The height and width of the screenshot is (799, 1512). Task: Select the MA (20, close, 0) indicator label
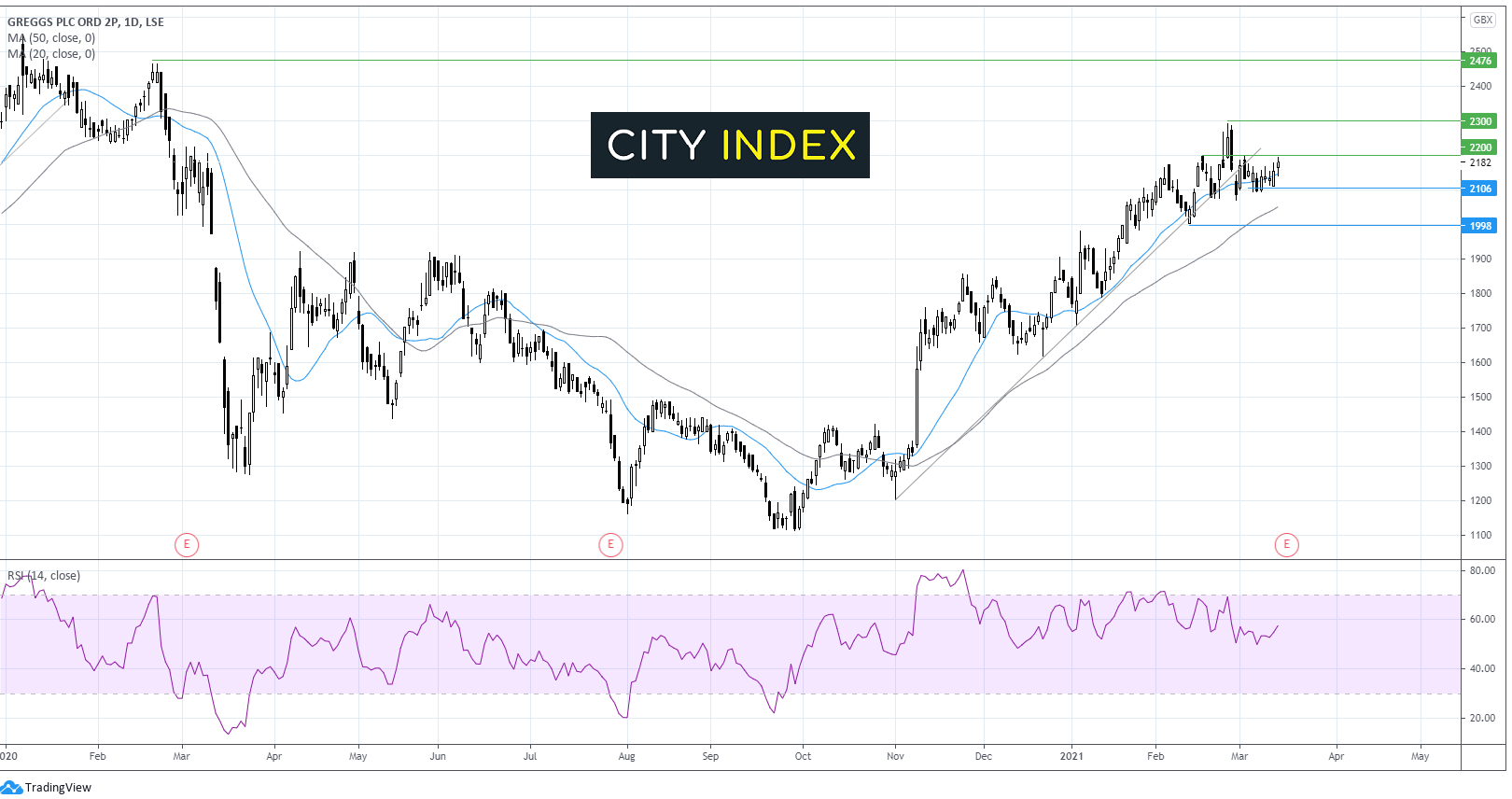tap(52, 54)
